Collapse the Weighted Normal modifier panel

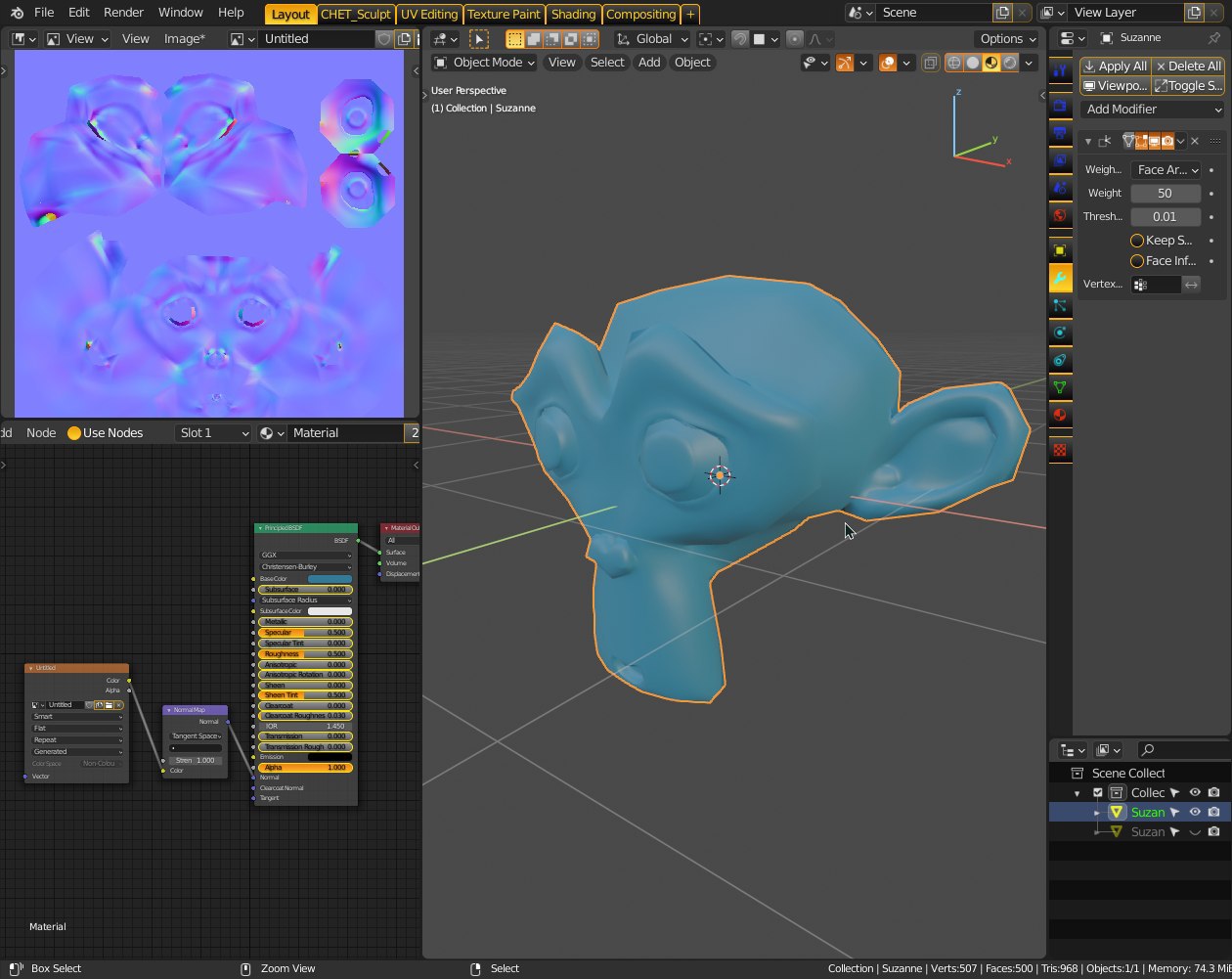(1088, 142)
